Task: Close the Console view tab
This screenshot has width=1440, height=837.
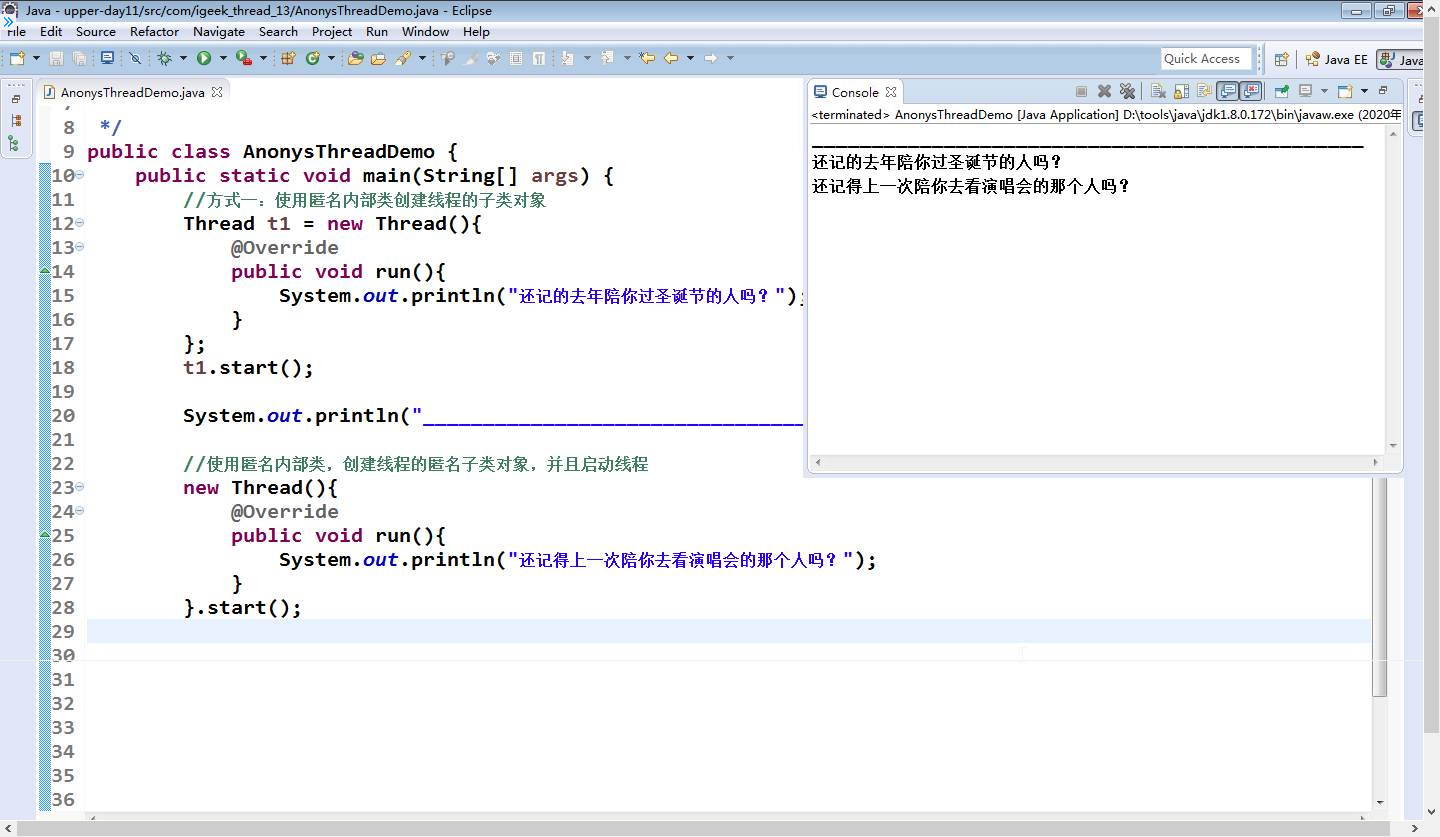Action: [x=891, y=91]
